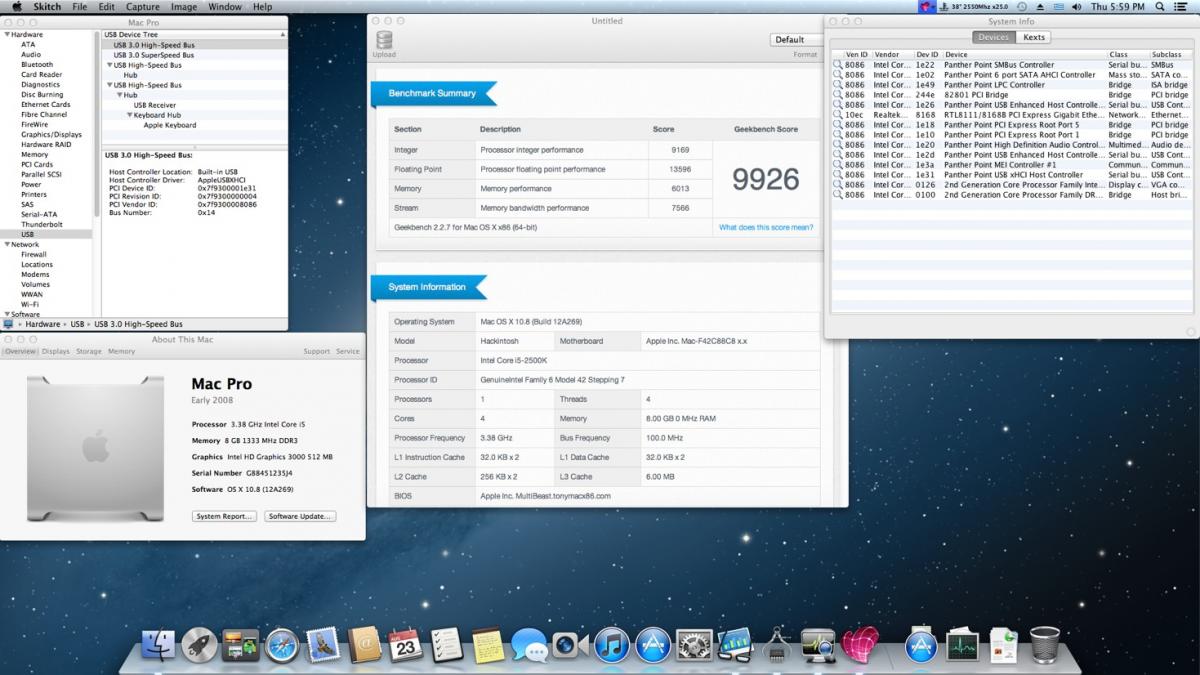Screen dimensions: 1200x675
Task: Open Skitch pink heart icon in Dock
Action: pos(859,645)
